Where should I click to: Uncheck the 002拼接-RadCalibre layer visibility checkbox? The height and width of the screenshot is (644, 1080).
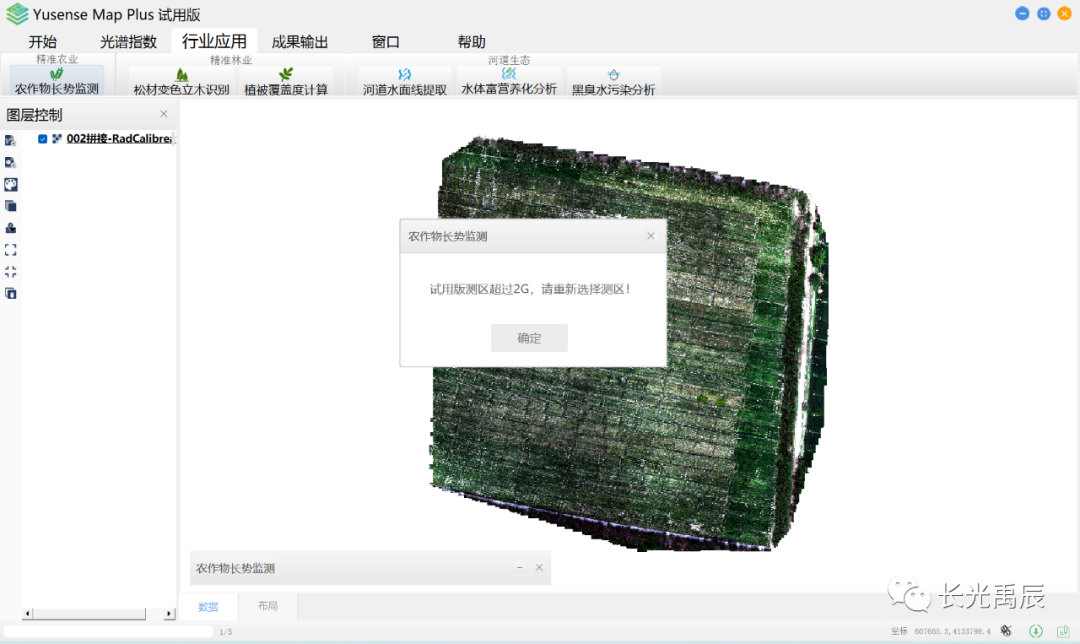tap(43, 138)
